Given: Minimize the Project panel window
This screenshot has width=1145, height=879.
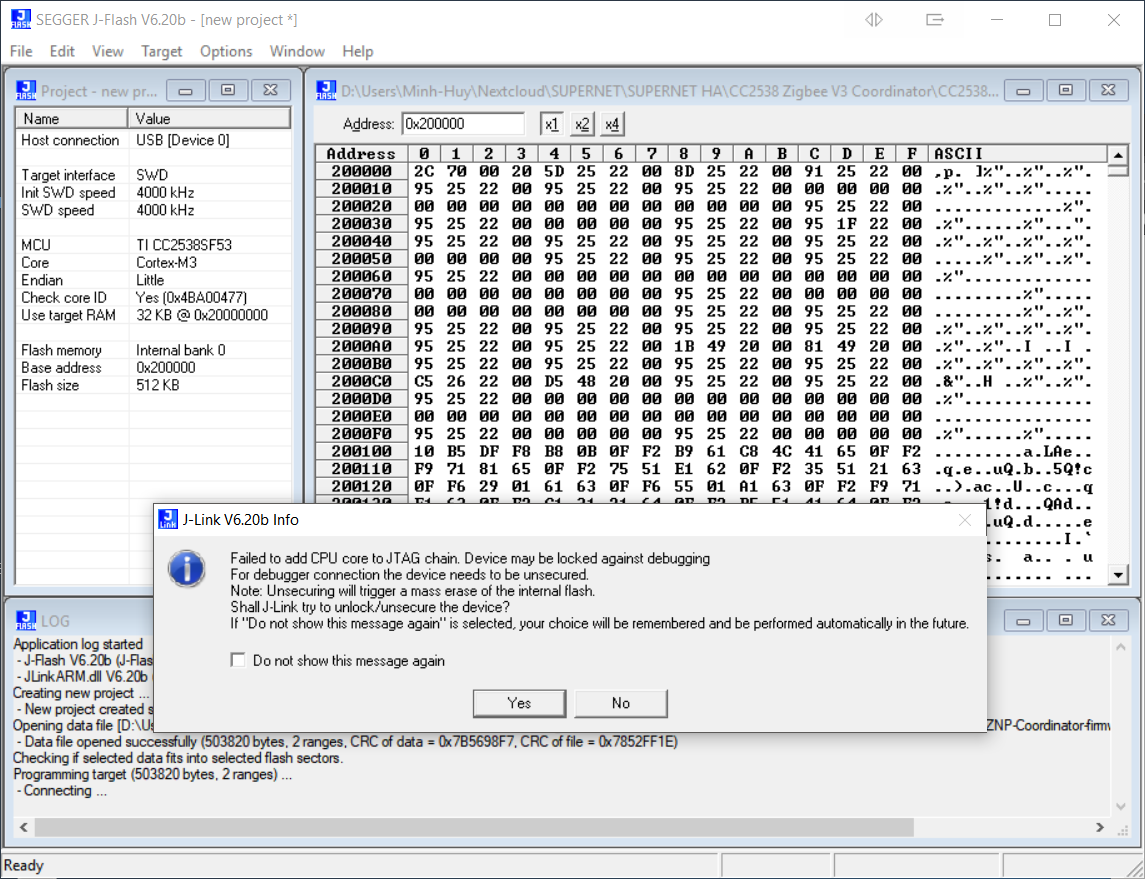Looking at the screenshot, I should pyautogui.click(x=185, y=91).
